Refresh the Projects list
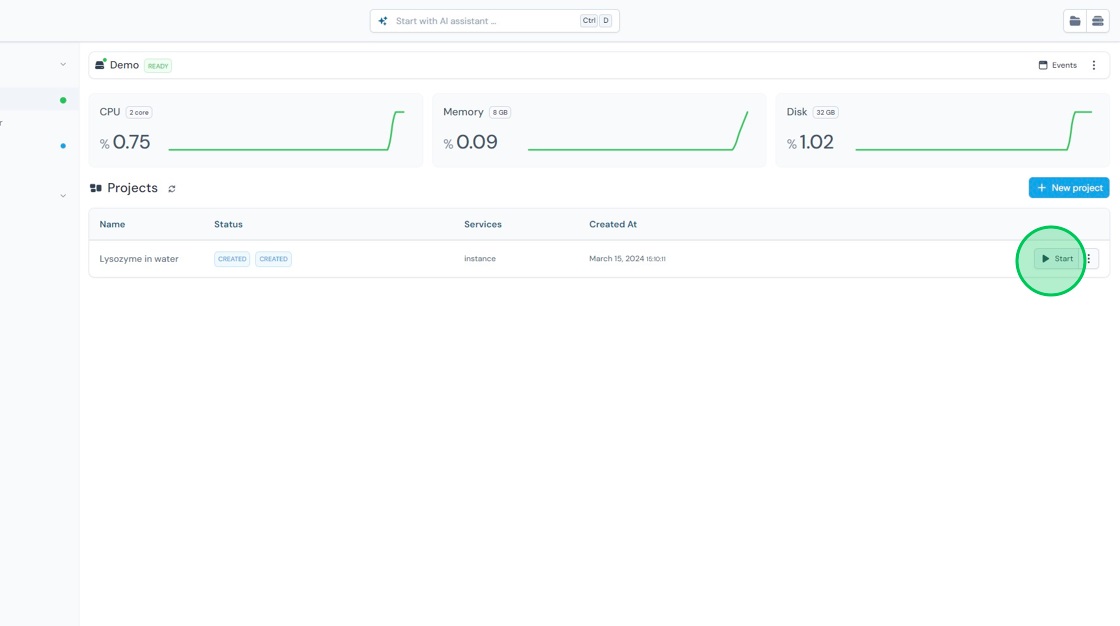1120x626 pixels. [x=171, y=189]
